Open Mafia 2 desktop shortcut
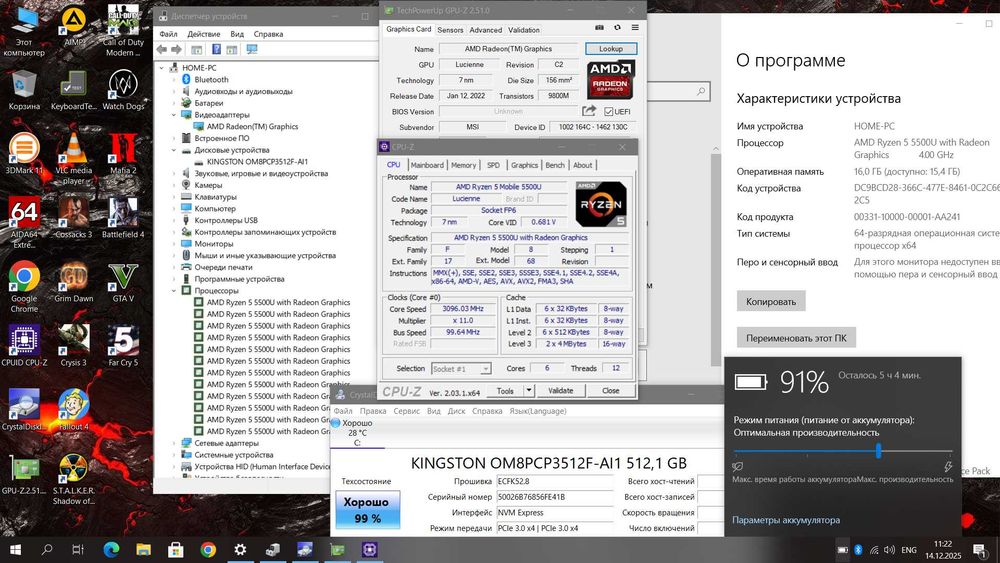This screenshot has height=563, width=1000. click(123, 154)
